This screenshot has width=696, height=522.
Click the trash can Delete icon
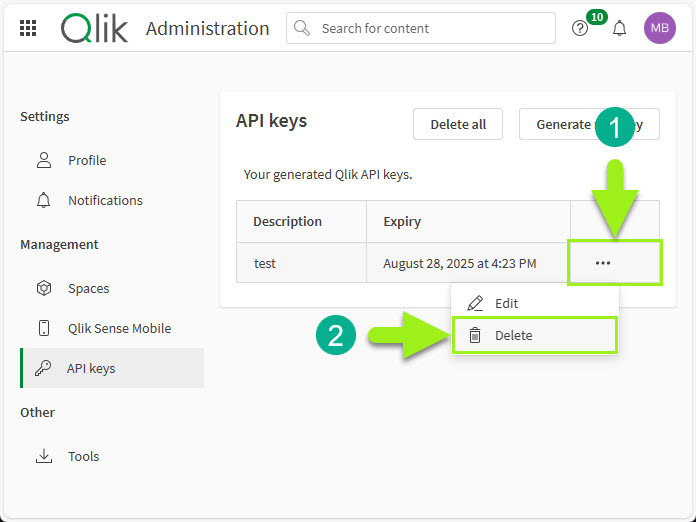pos(475,335)
